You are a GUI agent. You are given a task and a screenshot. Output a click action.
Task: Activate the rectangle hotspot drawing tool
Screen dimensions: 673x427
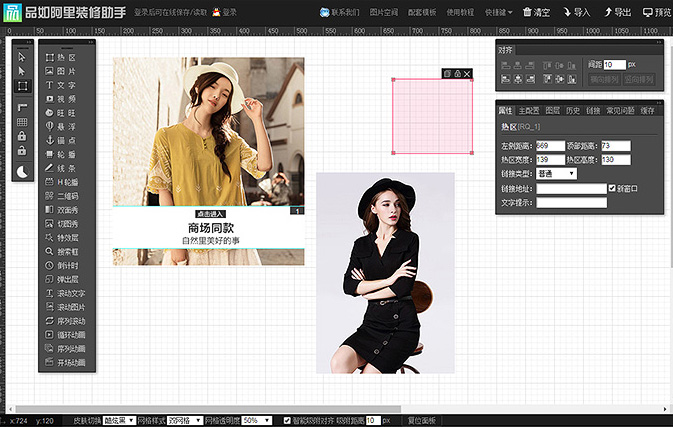(22, 86)
